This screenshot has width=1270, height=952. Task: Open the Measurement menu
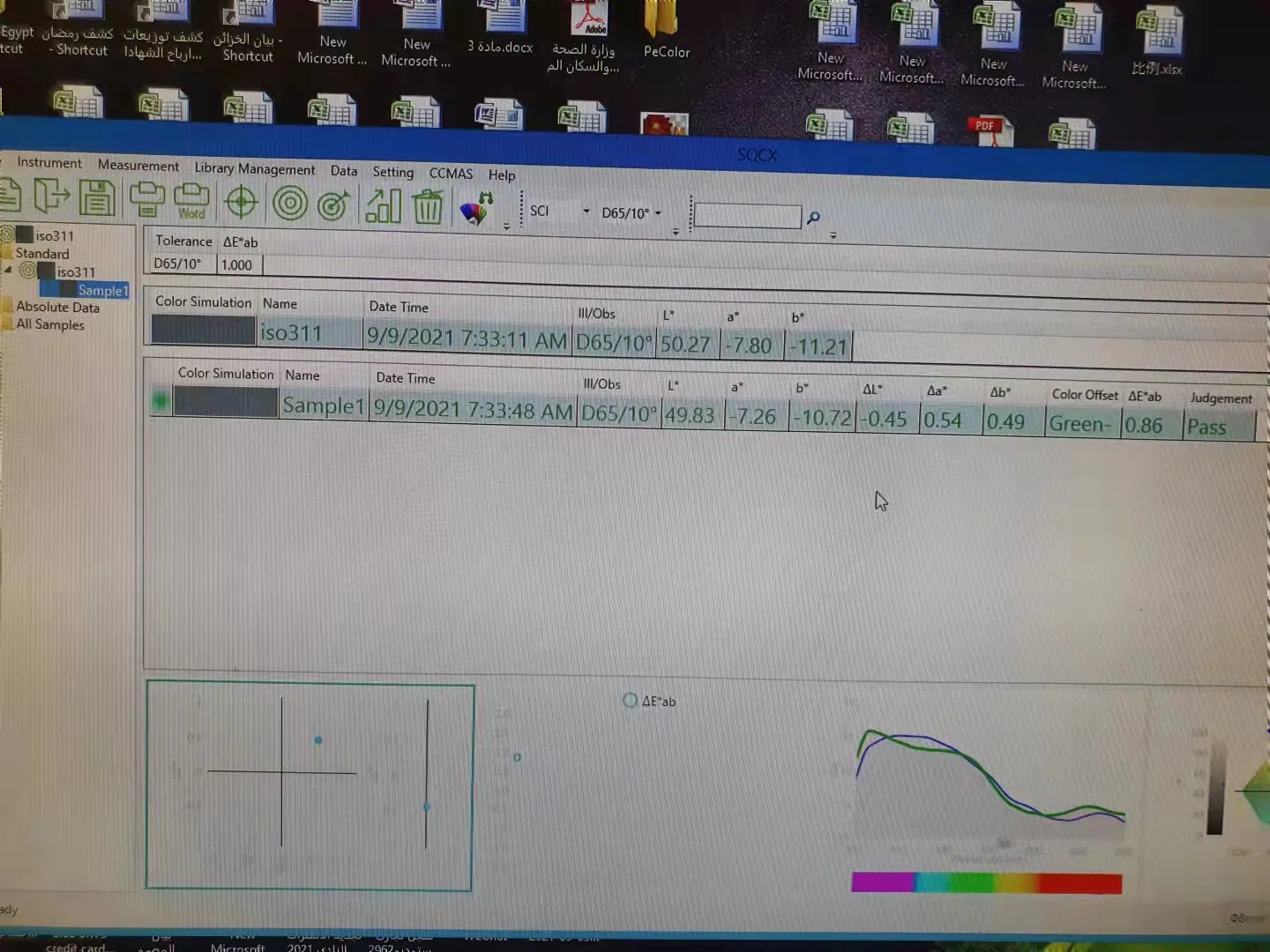[x=138, y=166]
